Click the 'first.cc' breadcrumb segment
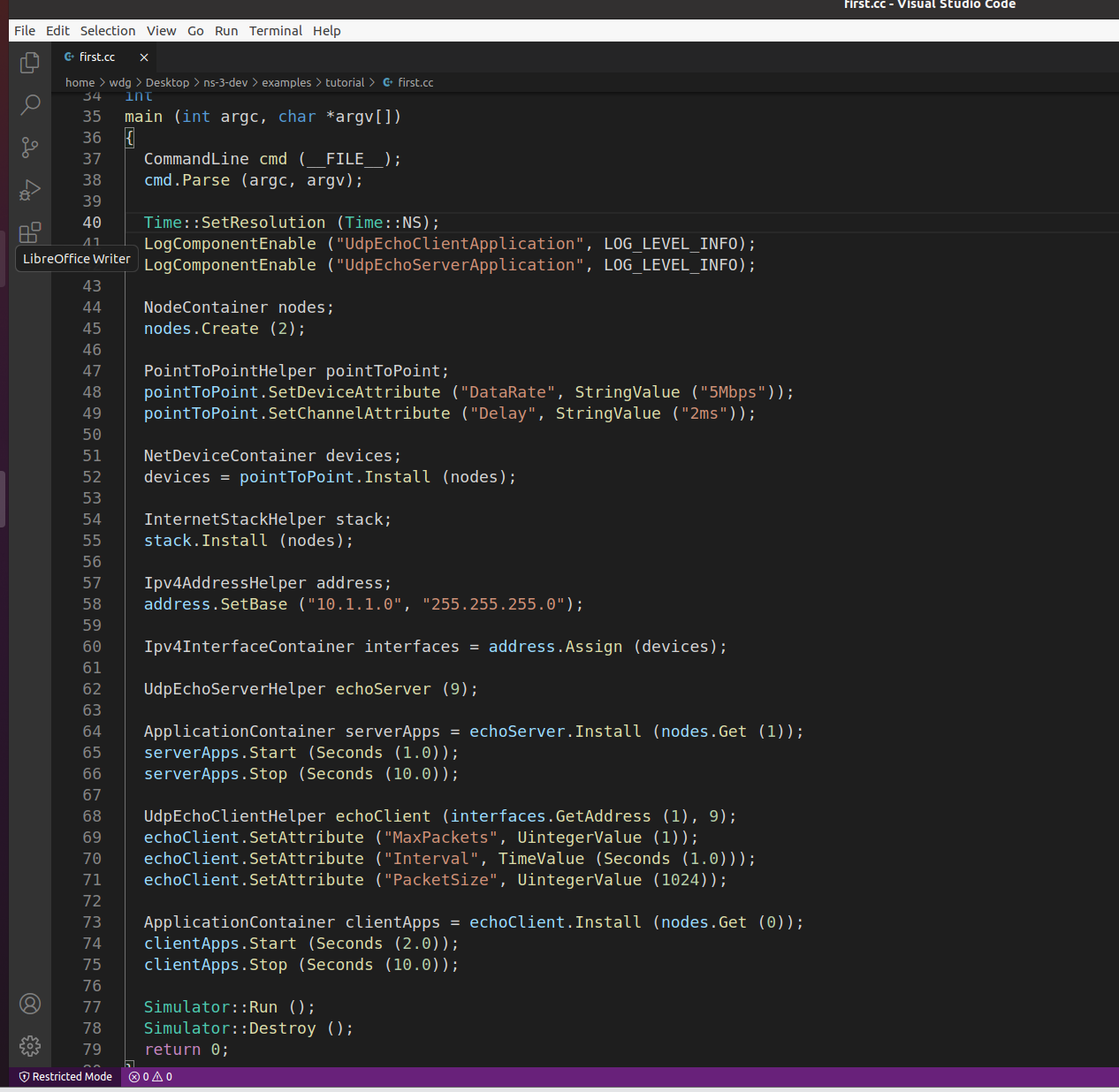The height and width of the screenshot is (1092, 1119). 415,82
